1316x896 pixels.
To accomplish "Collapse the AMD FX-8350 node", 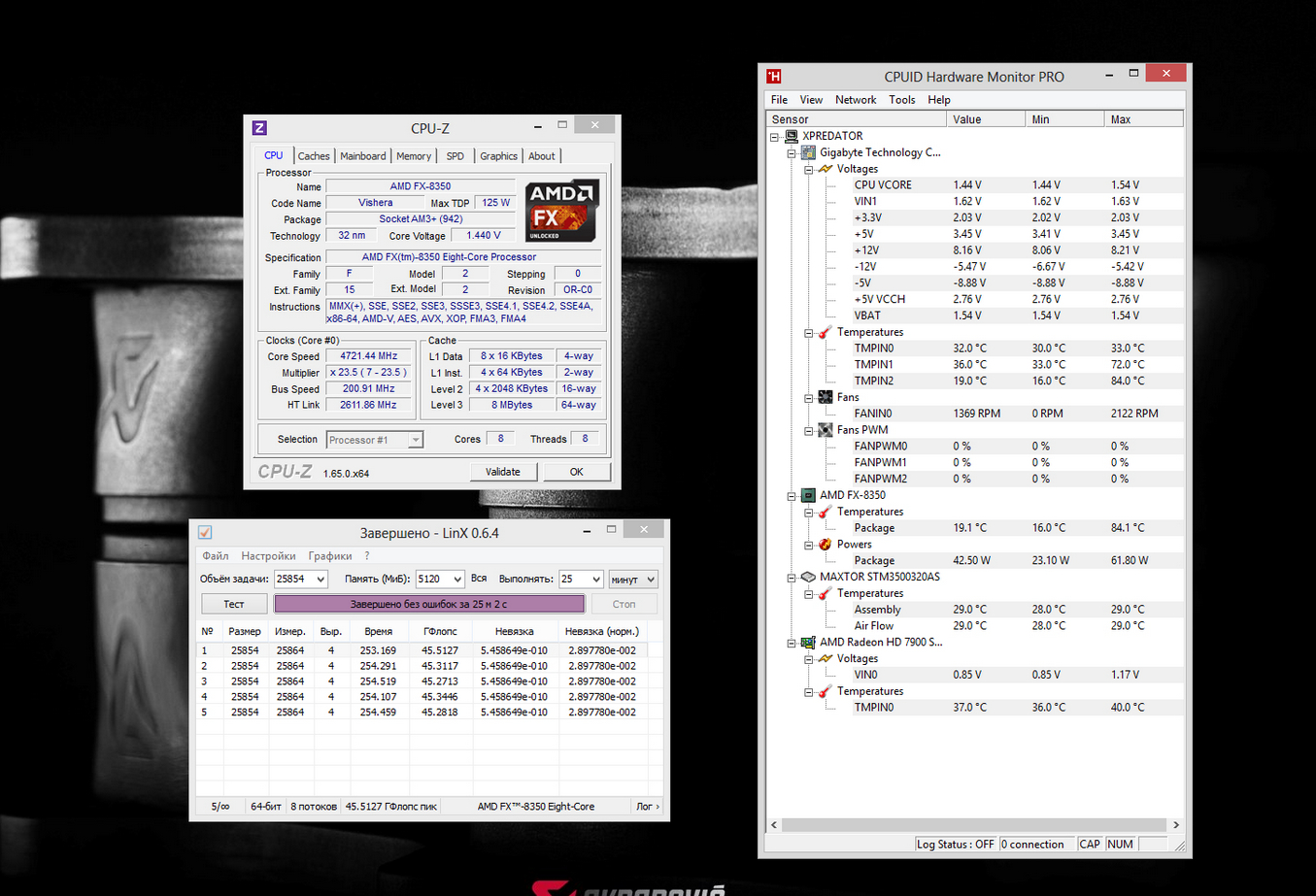I will point(792,496).
